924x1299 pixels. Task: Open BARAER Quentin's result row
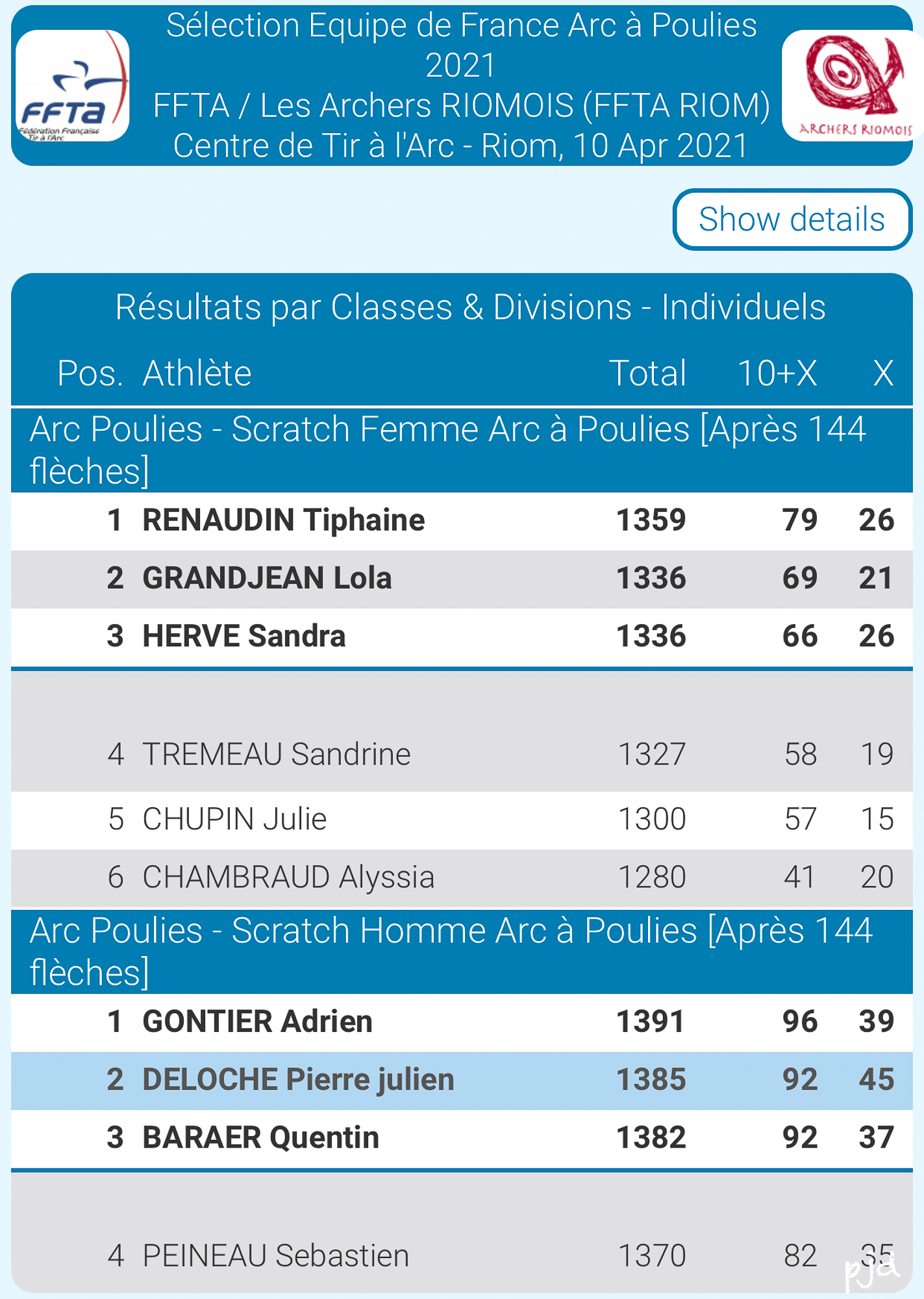pyautogui.click(x=462, y=1138)
